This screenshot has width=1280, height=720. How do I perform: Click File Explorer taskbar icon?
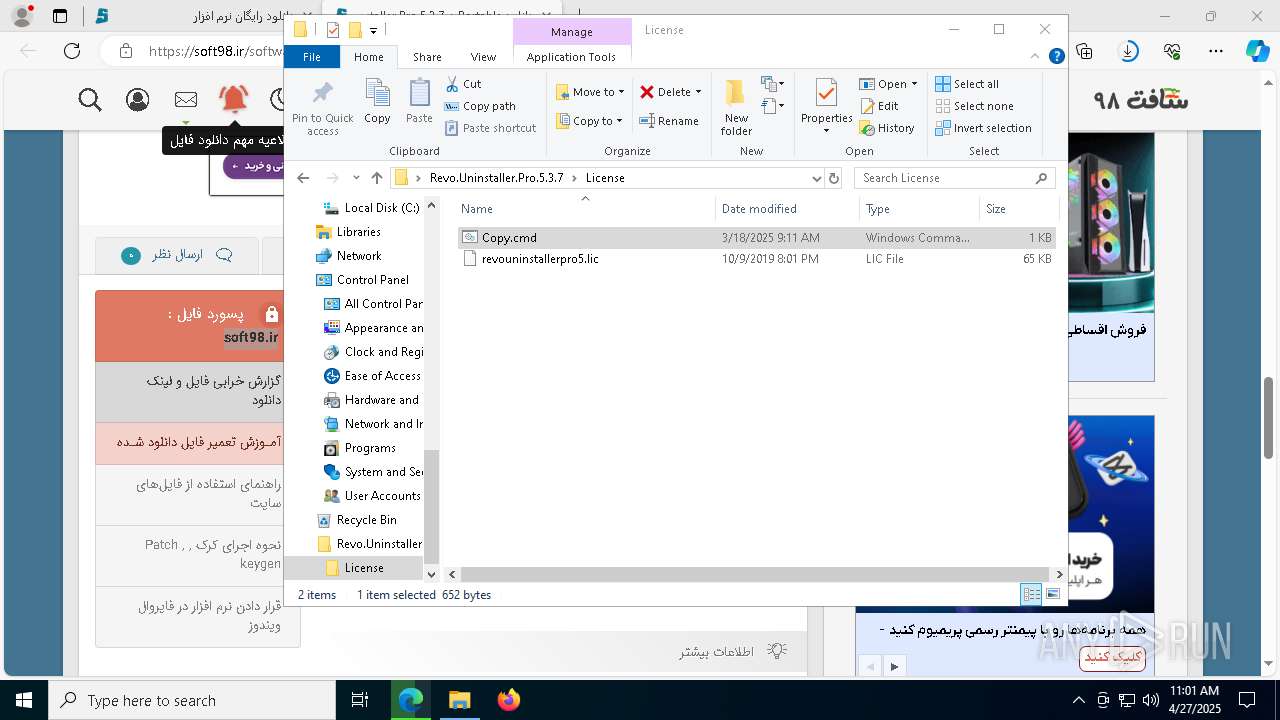459,700
